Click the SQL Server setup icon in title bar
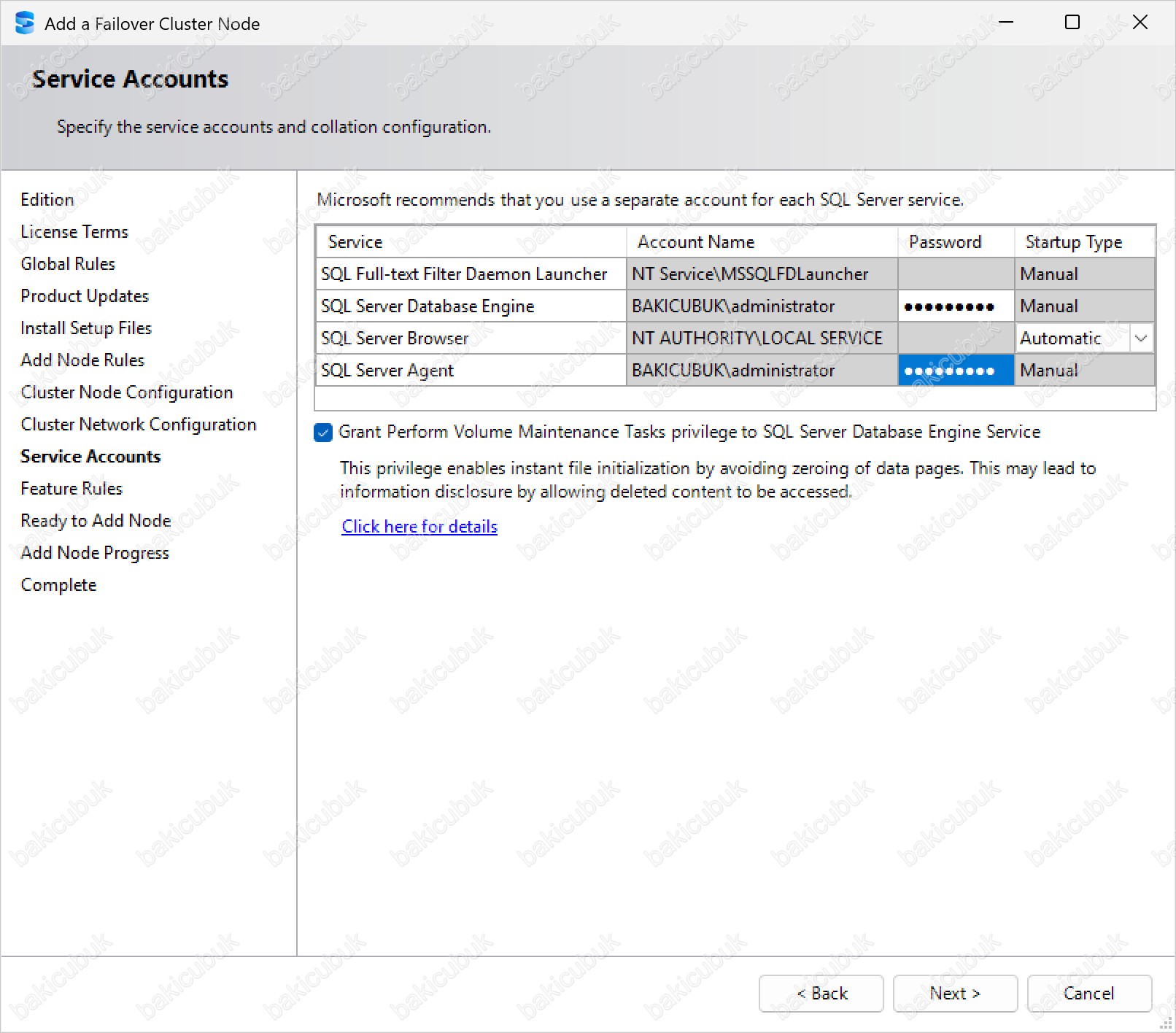This screenshot has height=1033, width=1176. (x=24, y=23)
